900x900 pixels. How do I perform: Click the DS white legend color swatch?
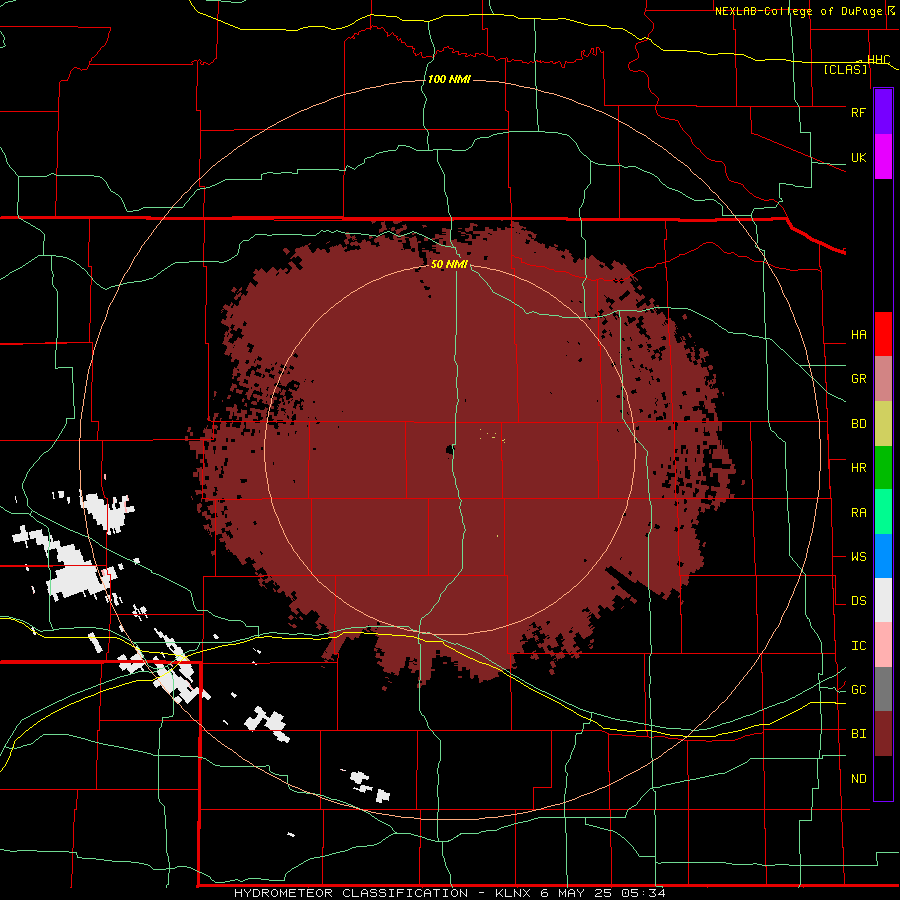(883, 600)
